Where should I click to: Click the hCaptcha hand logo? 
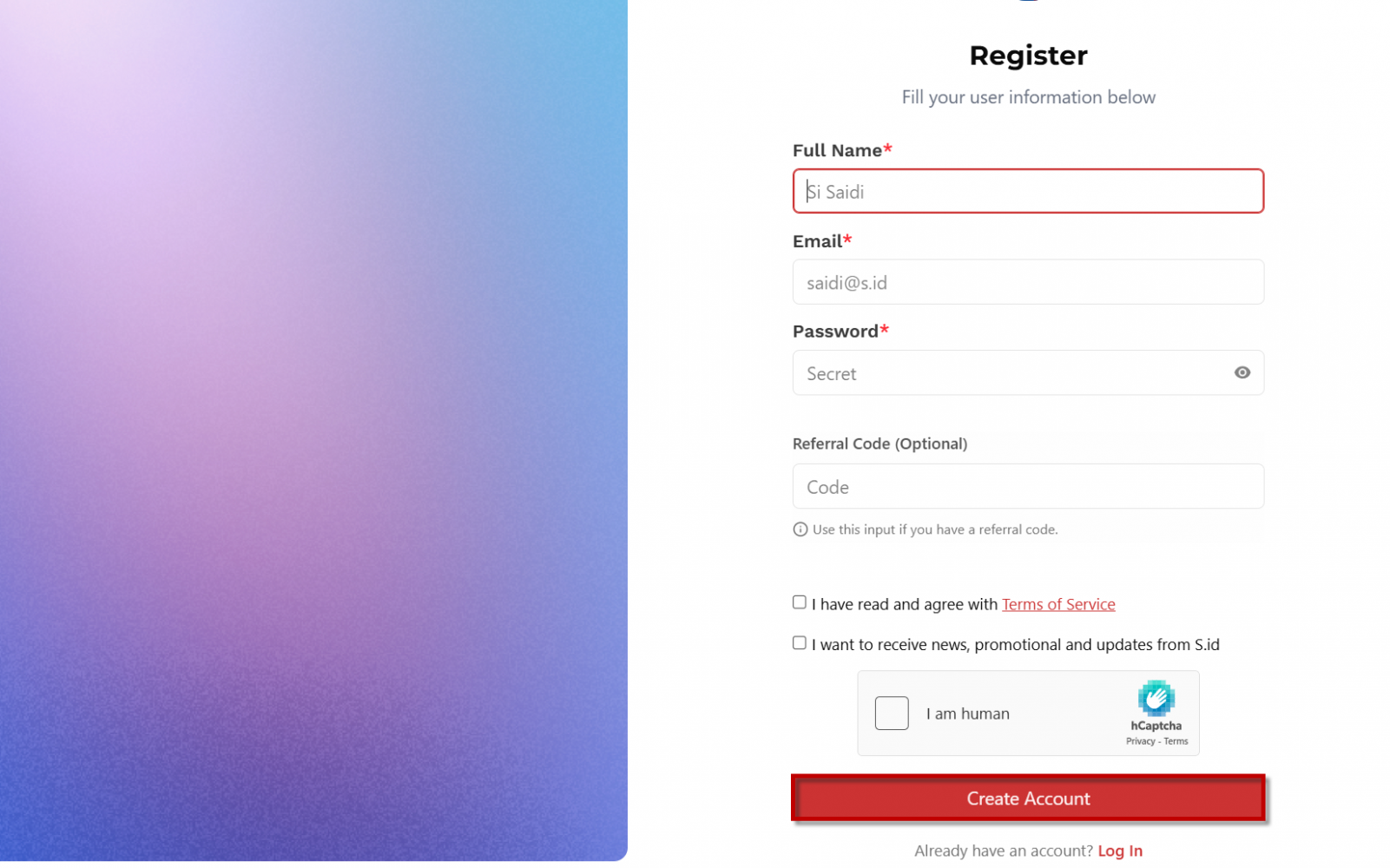coord(1156,698)
